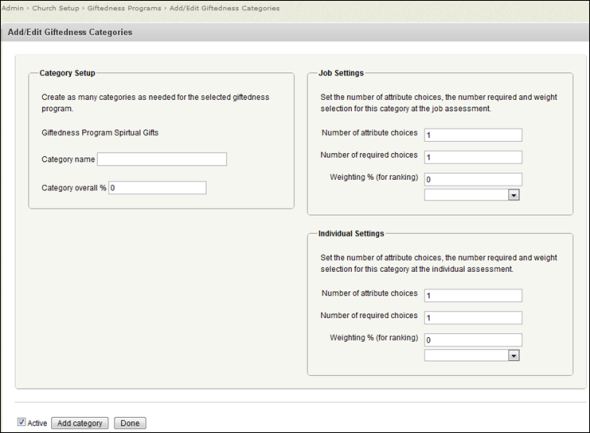Select Job Settings Number of required choices field
The image size is (590, 433).
[473, 157]
